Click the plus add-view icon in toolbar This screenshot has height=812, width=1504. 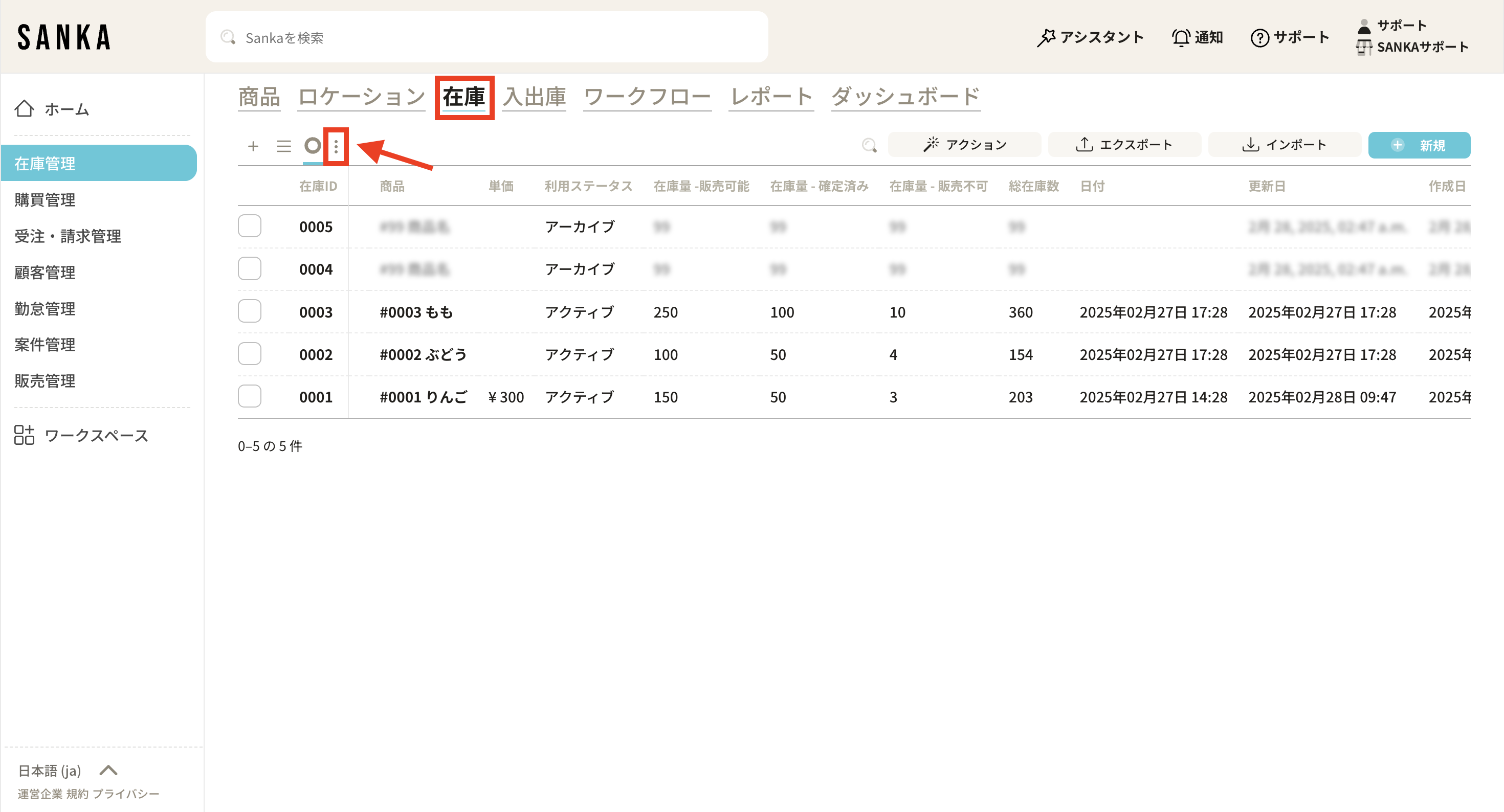point(253,145)
